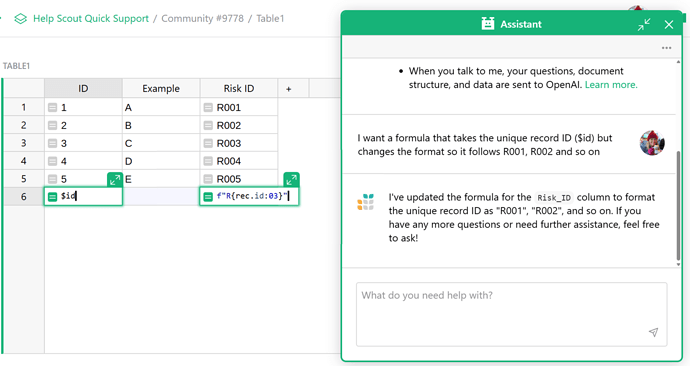Minimize the Assistant panel with collapse arrows

(x=644, y=25)
